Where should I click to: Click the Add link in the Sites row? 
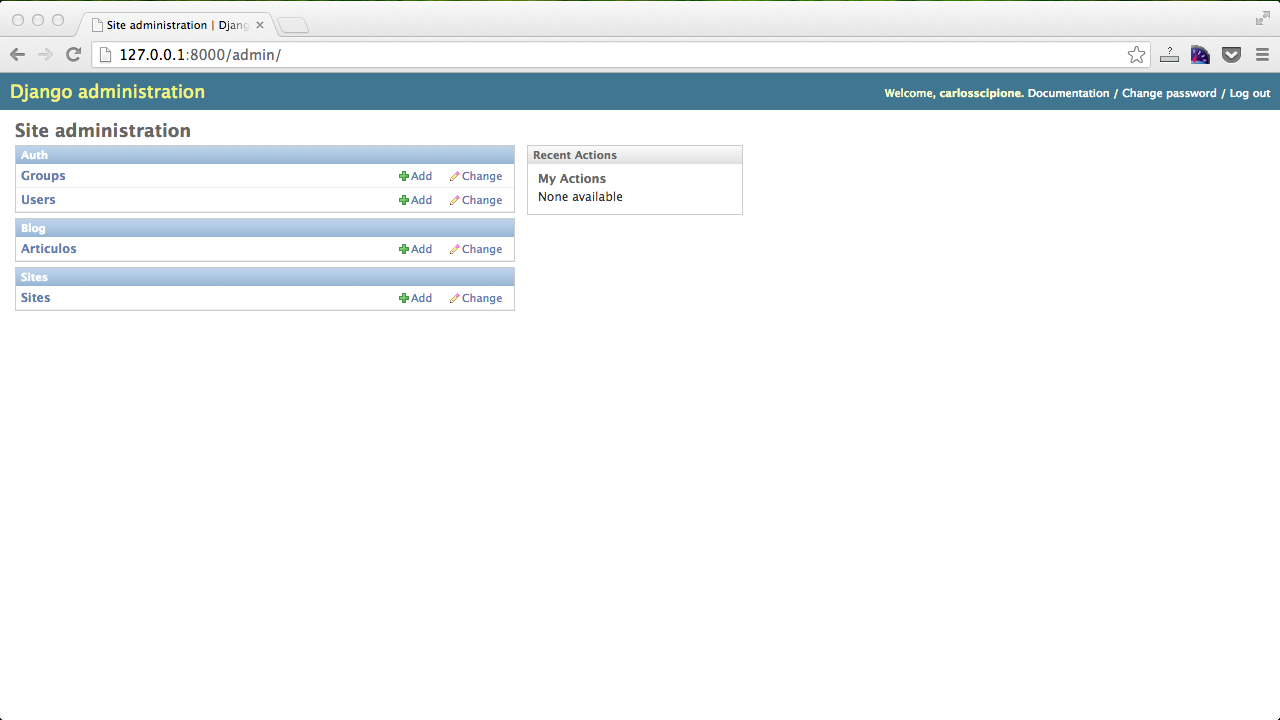(x=421, y=298)
